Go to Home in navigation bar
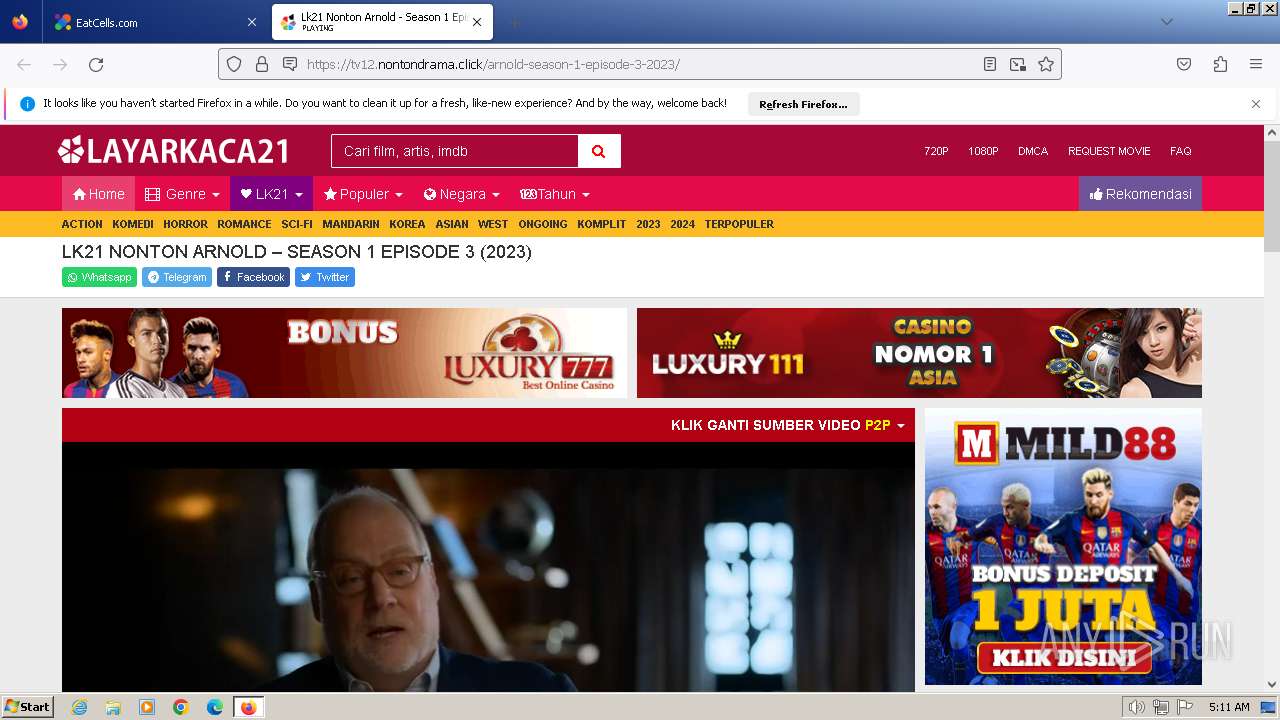 [x=98, y=194]
